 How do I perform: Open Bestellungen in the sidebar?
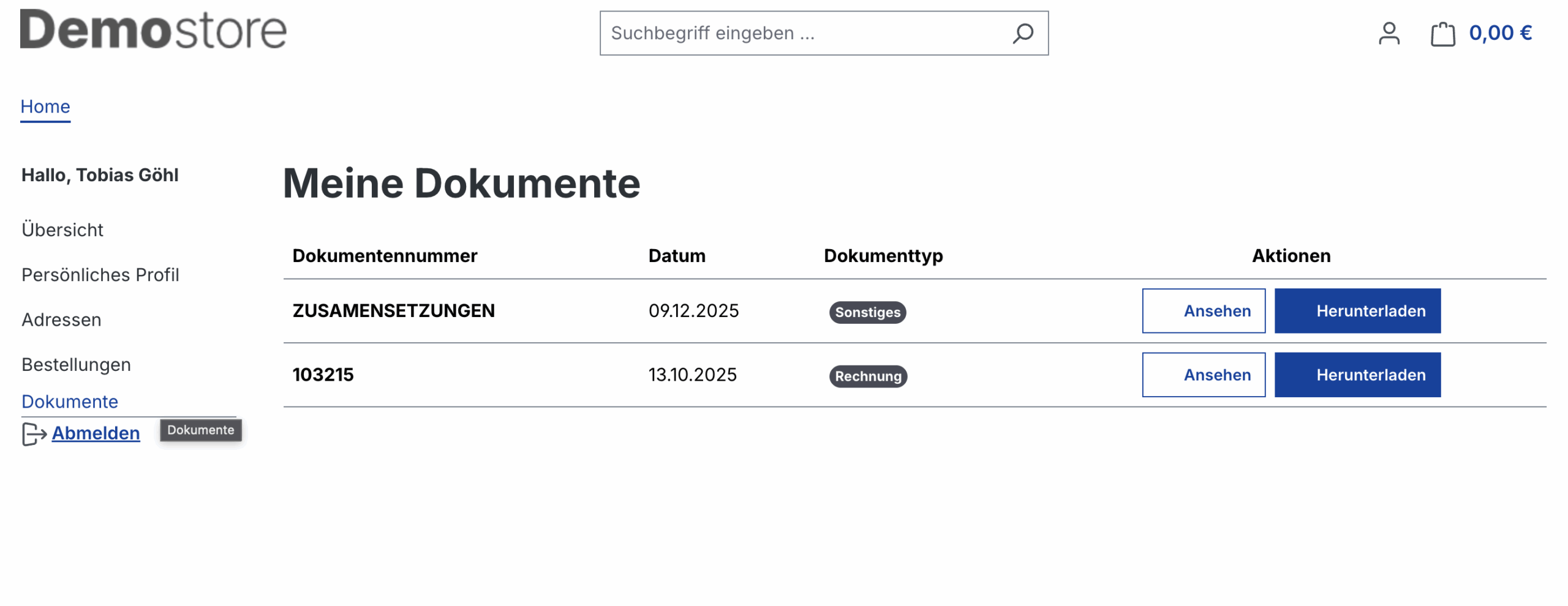[x=76, y=365]
